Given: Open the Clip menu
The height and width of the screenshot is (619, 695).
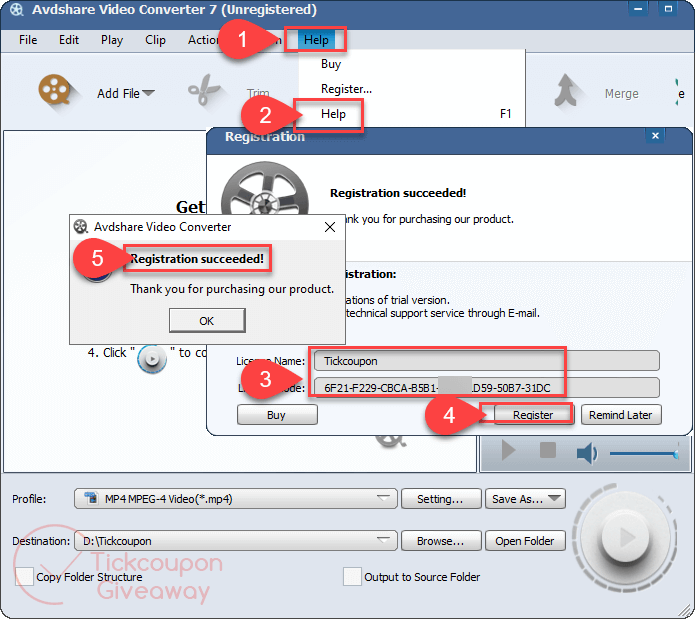Looking at the screenshot, I should coord(155,40).
